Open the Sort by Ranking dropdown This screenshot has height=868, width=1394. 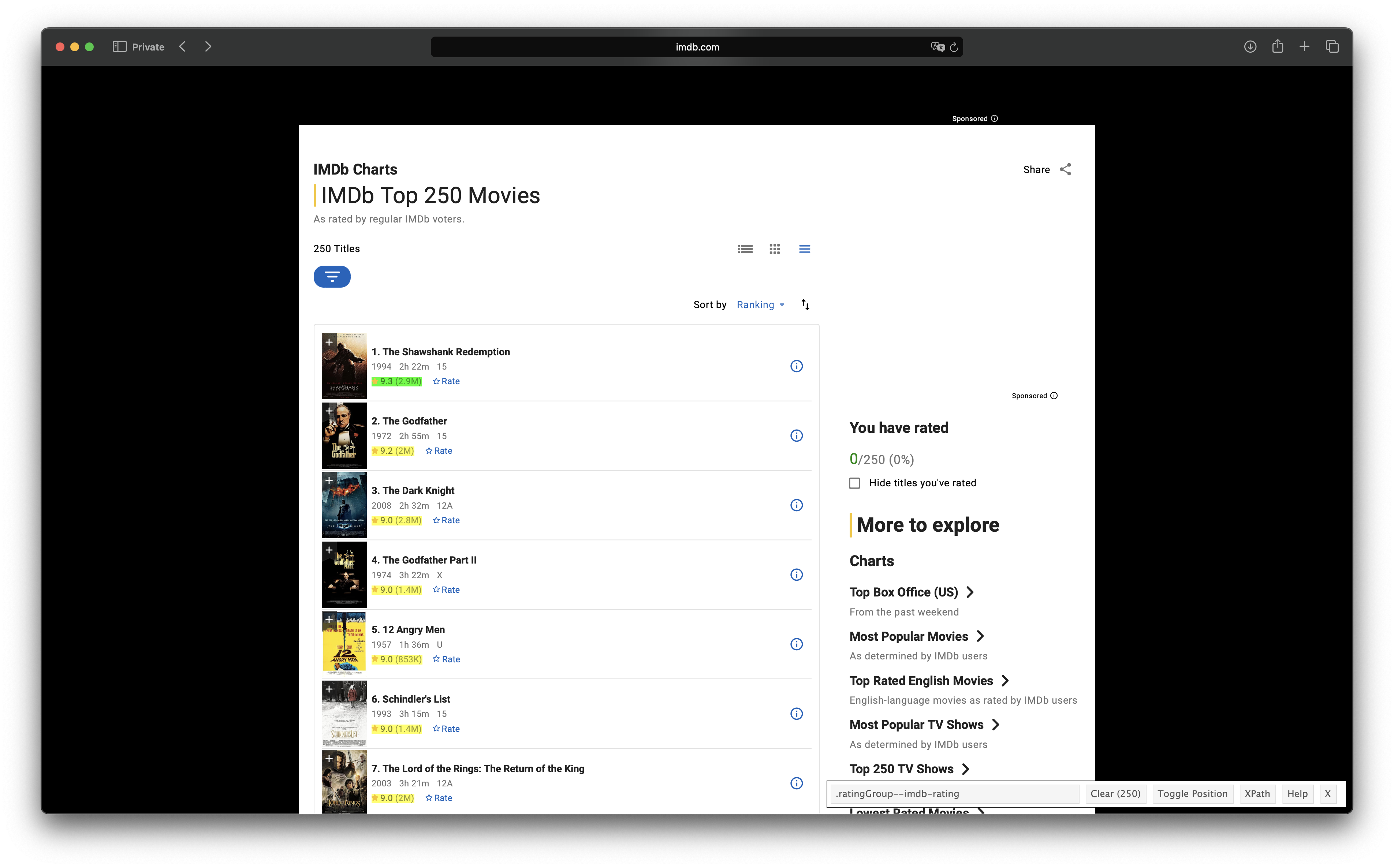pyautogui.click(x=760, y=305)
